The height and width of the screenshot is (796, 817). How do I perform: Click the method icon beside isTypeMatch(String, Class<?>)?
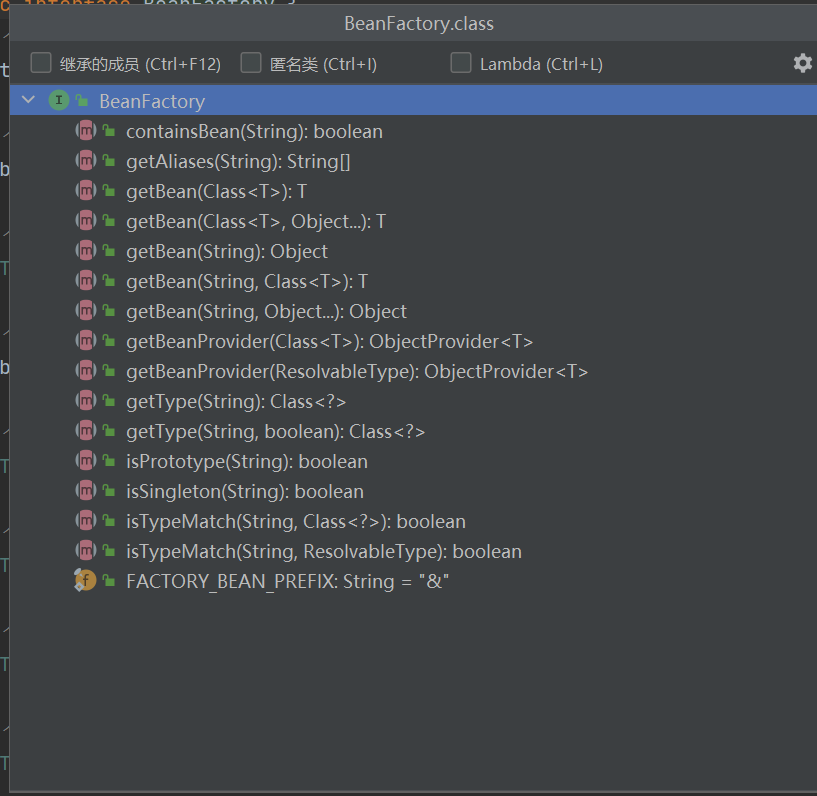(x=85, y=521)
